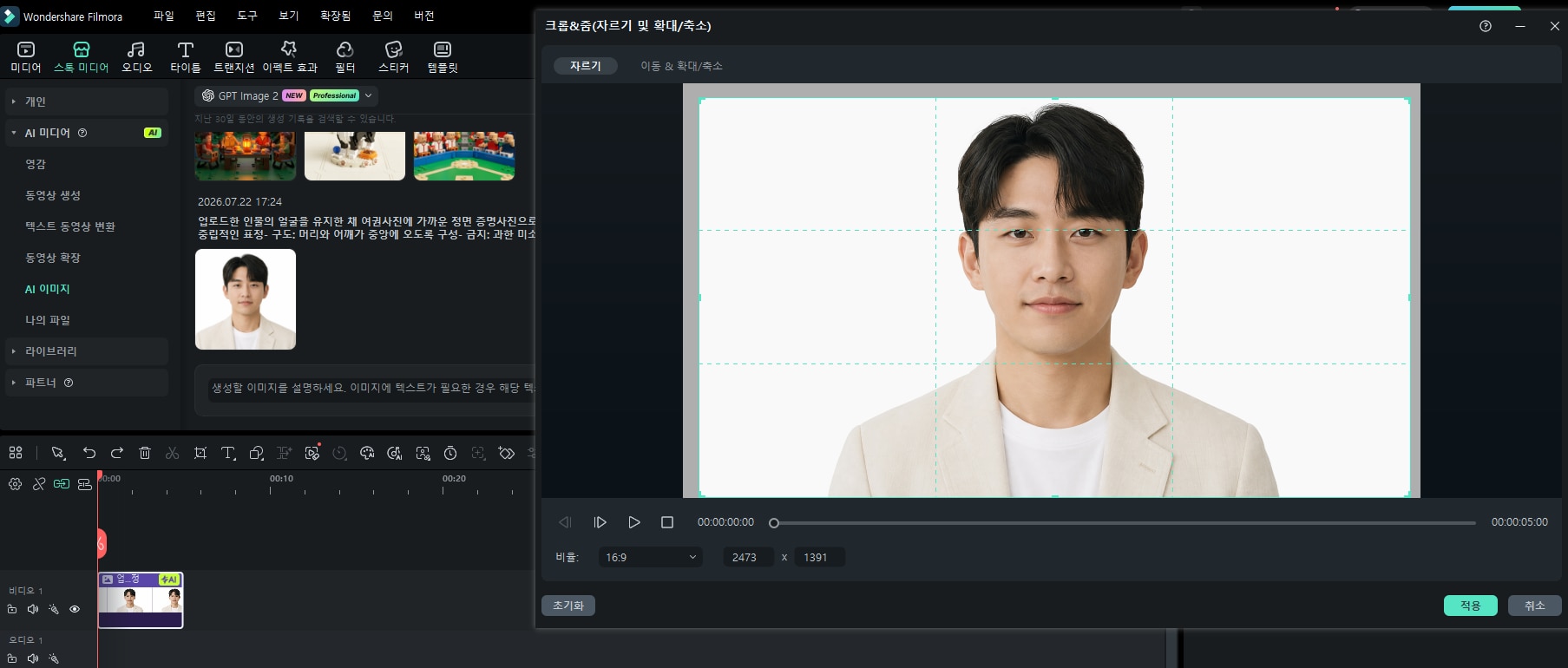Switch to the 자르기 crop tab

pos(586,66)
